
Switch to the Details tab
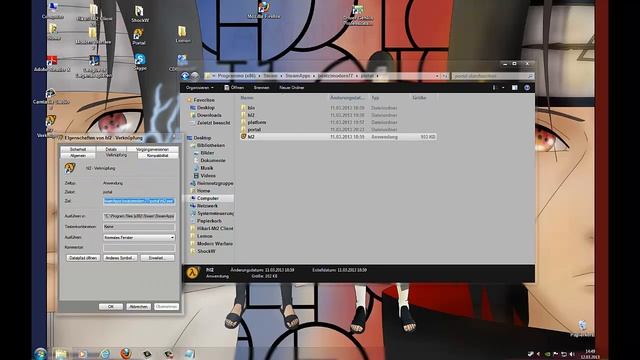pos(111,149)
